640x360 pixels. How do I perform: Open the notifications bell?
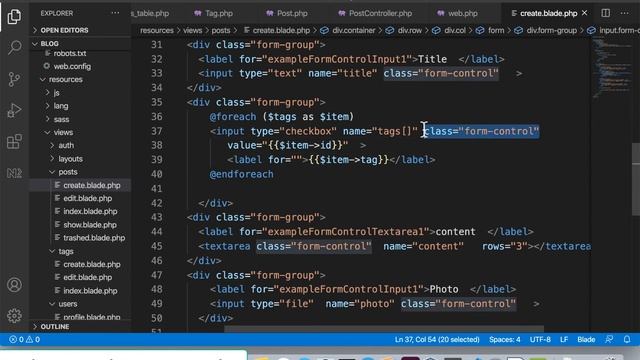[x=627, y=339]
